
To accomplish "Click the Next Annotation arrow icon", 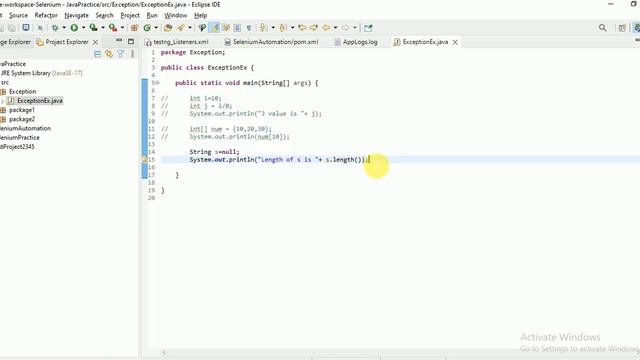I will click(263, 28).
